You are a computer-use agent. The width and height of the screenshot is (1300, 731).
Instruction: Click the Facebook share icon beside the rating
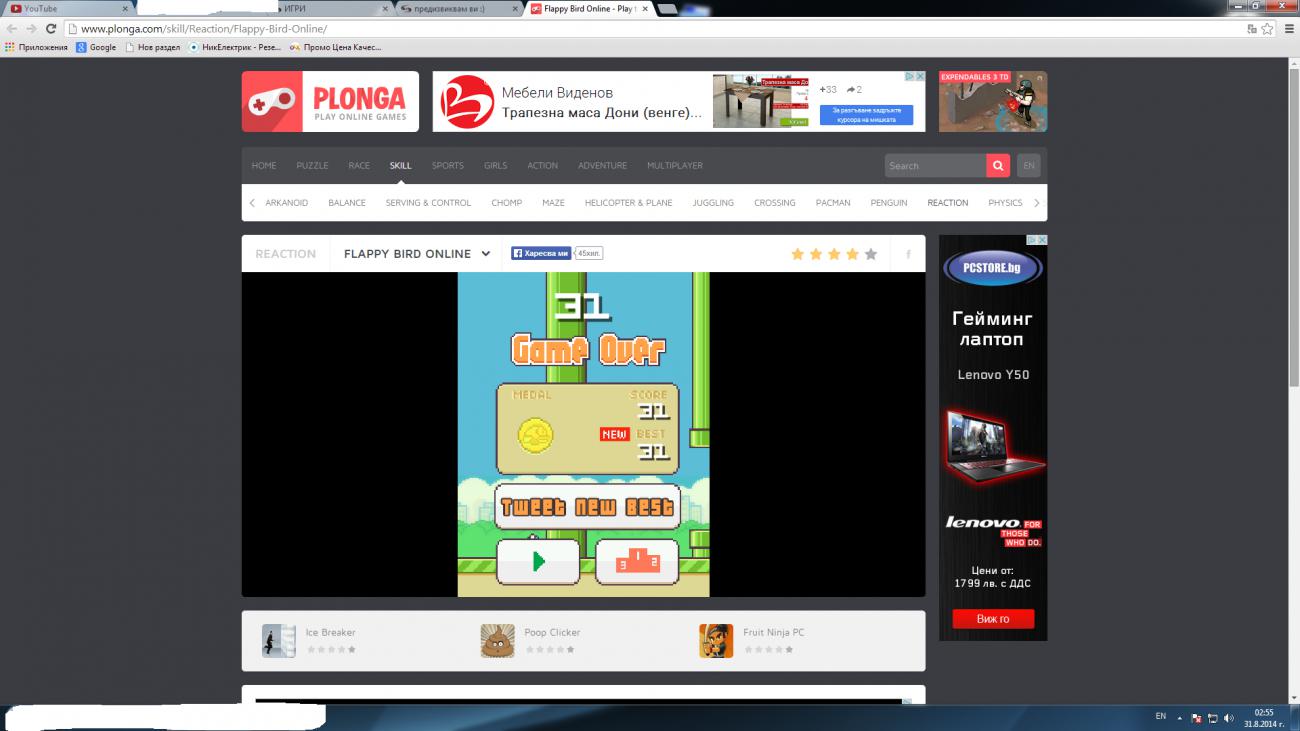click(x=908, y=254)
